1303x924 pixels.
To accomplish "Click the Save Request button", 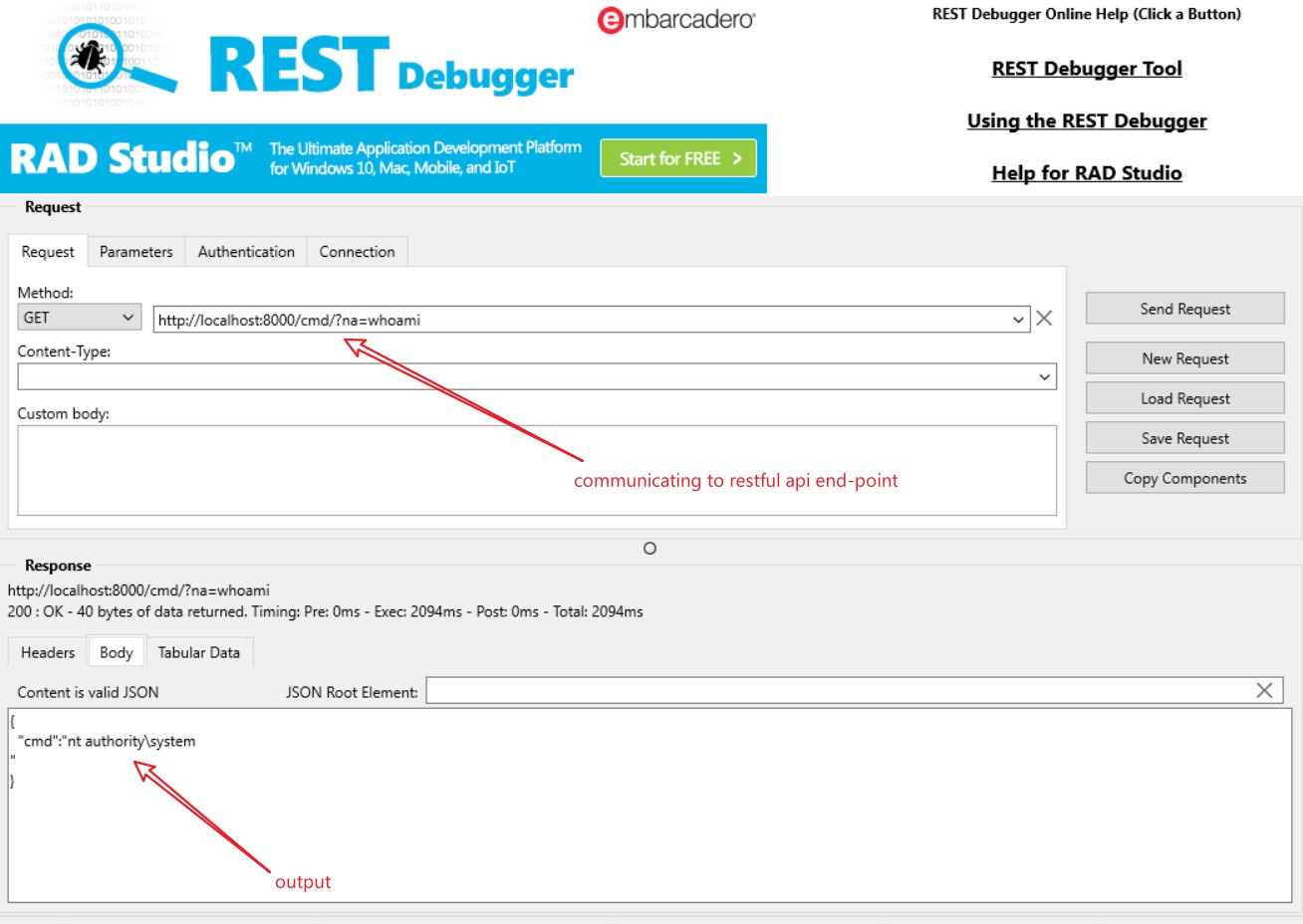I will (x=1185, y=438).
